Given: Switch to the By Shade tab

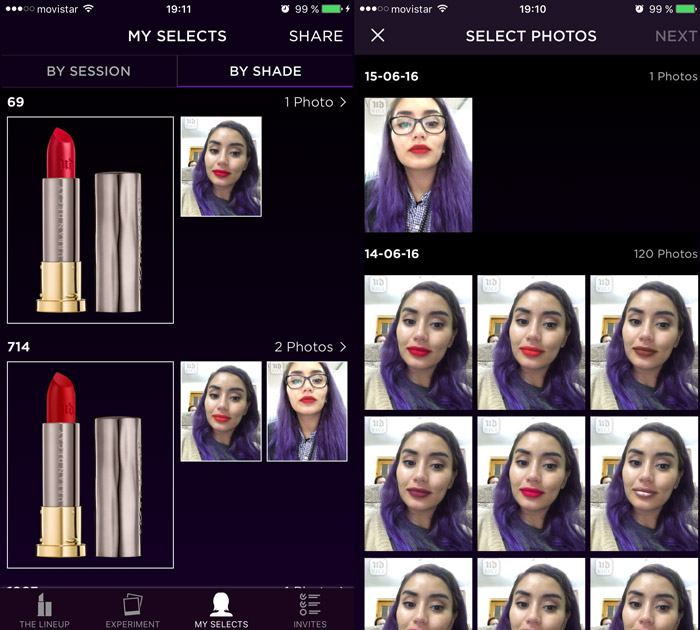Looking at the screenshot, I should click(x=265, y=71).
